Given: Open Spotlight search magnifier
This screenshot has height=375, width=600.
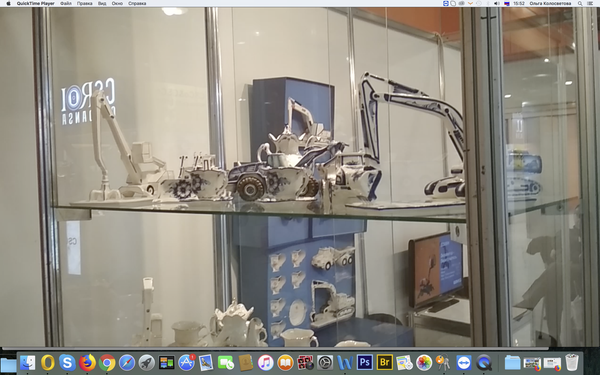Looking at the screenshot, I should pyautogui.click(x=580, y=3).
